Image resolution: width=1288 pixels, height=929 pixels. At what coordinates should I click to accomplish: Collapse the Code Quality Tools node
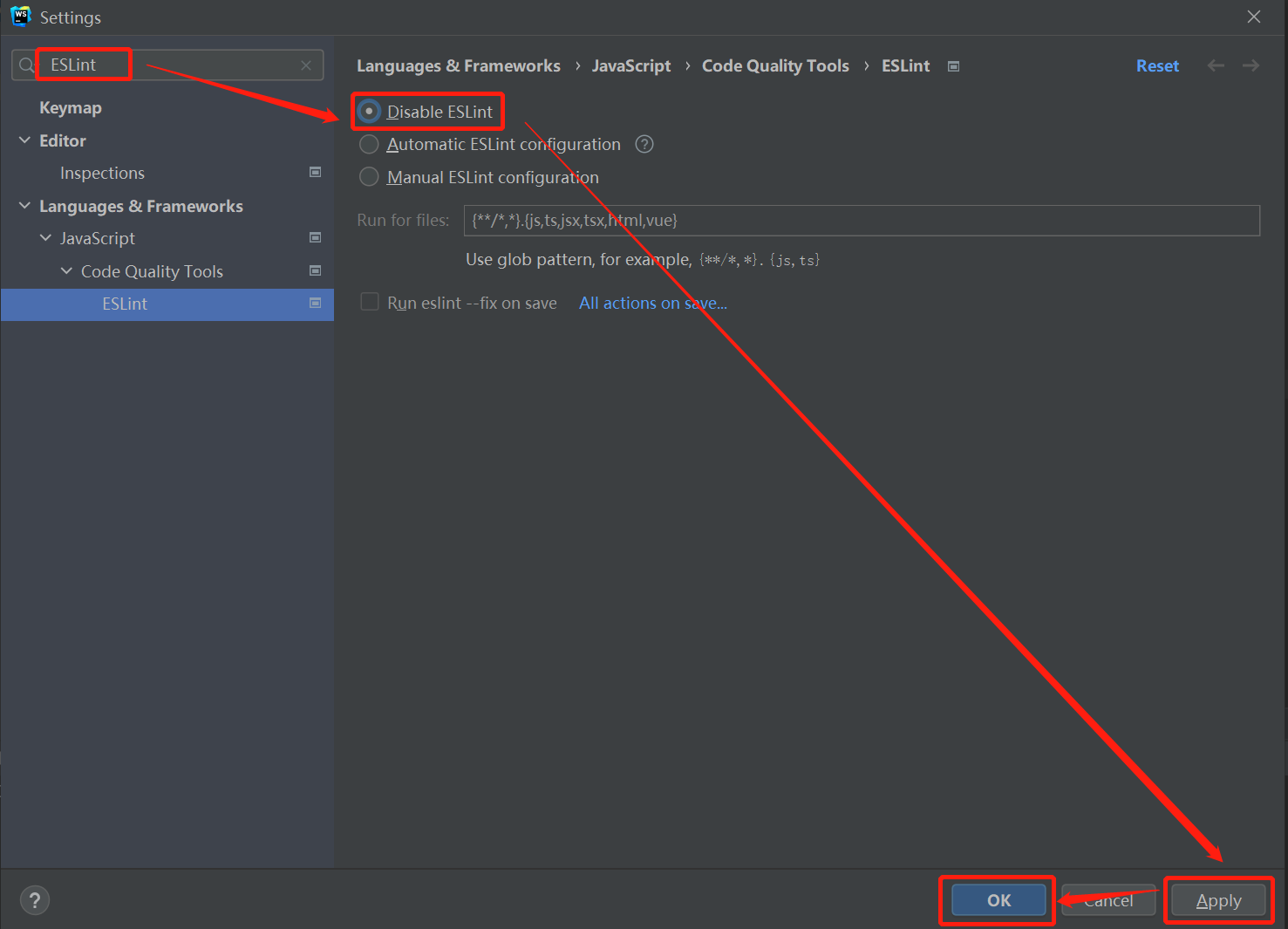pos(67,270)
